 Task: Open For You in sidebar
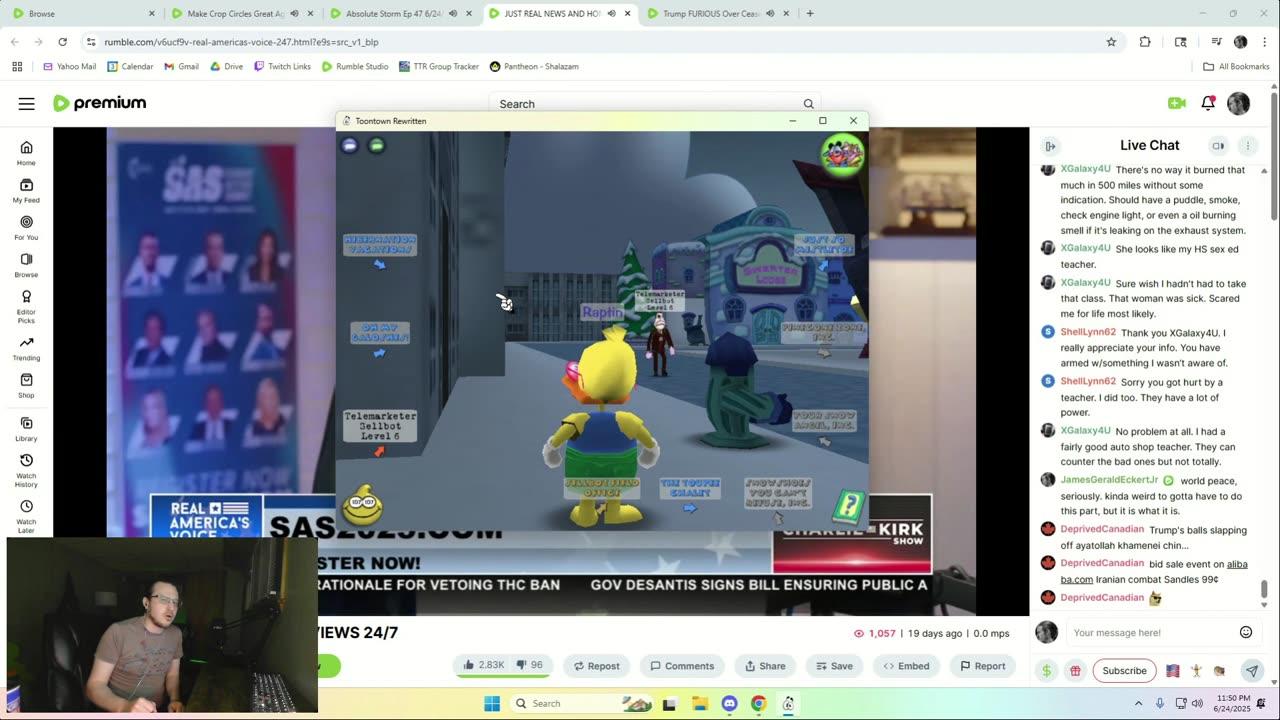pos(26,228)
